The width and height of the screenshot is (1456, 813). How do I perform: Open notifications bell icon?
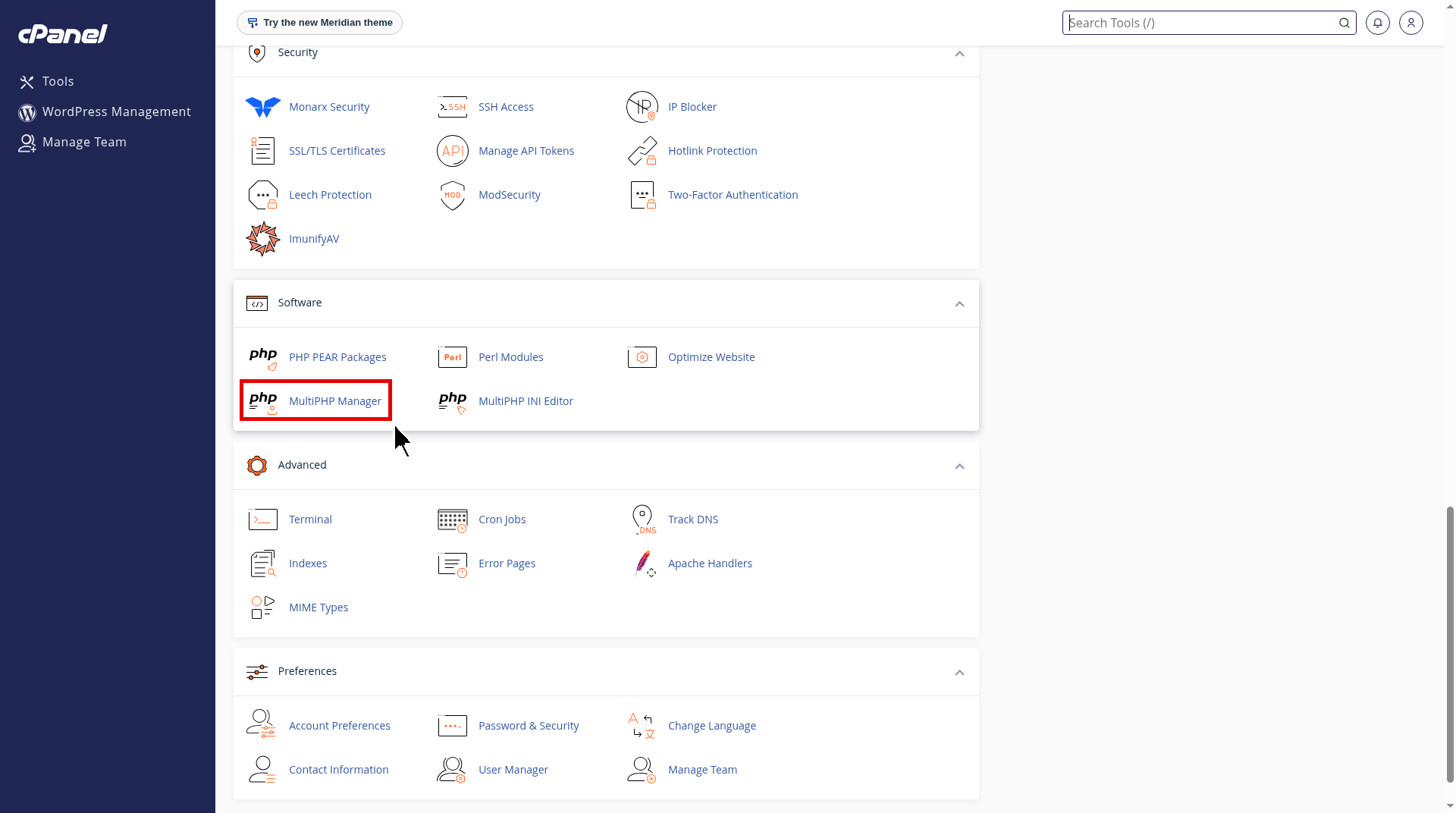(1378, 23)
